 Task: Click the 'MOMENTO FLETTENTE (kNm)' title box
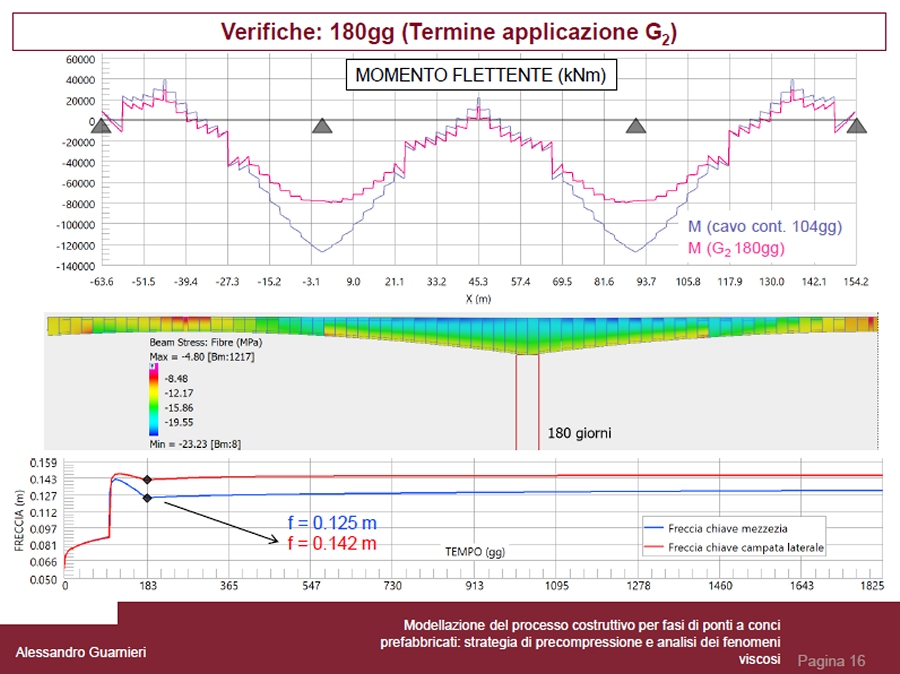[481, 75]
